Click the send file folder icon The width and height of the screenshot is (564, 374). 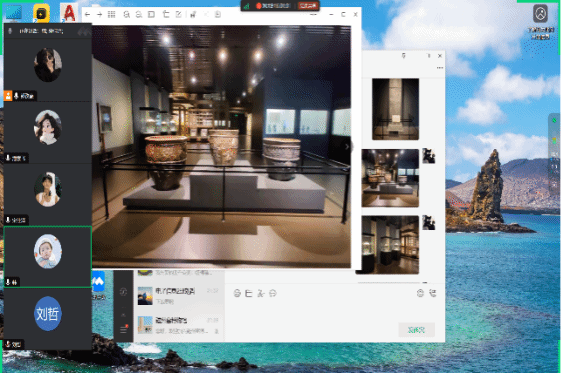pos(249,293)
